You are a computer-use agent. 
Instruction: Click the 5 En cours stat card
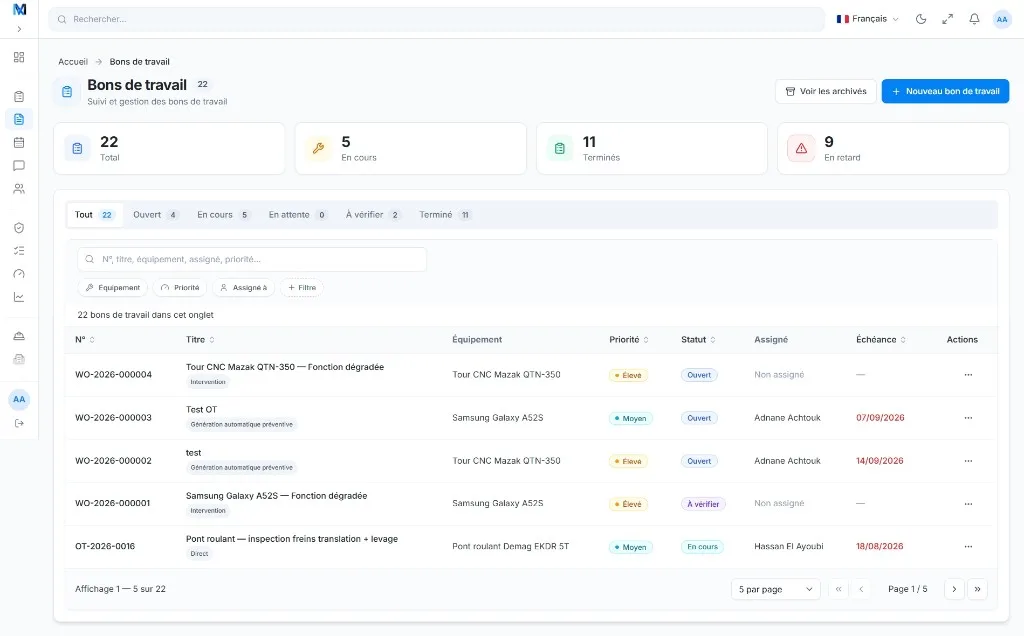tap(411, 149)
